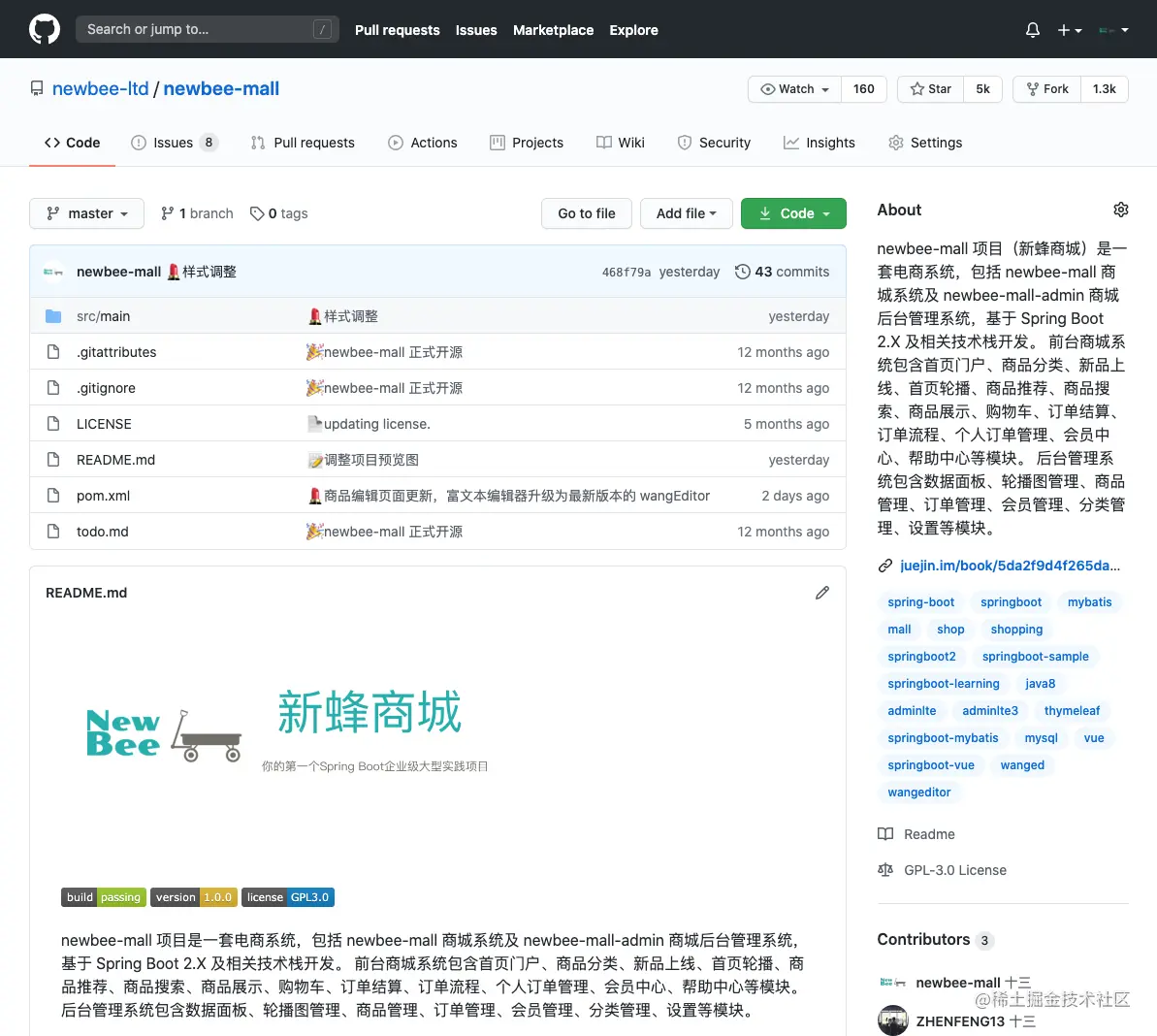Select the thymeleaf topic tag
The width and height of the screenshot is (1157, 1036).
tap(1072, 711)
